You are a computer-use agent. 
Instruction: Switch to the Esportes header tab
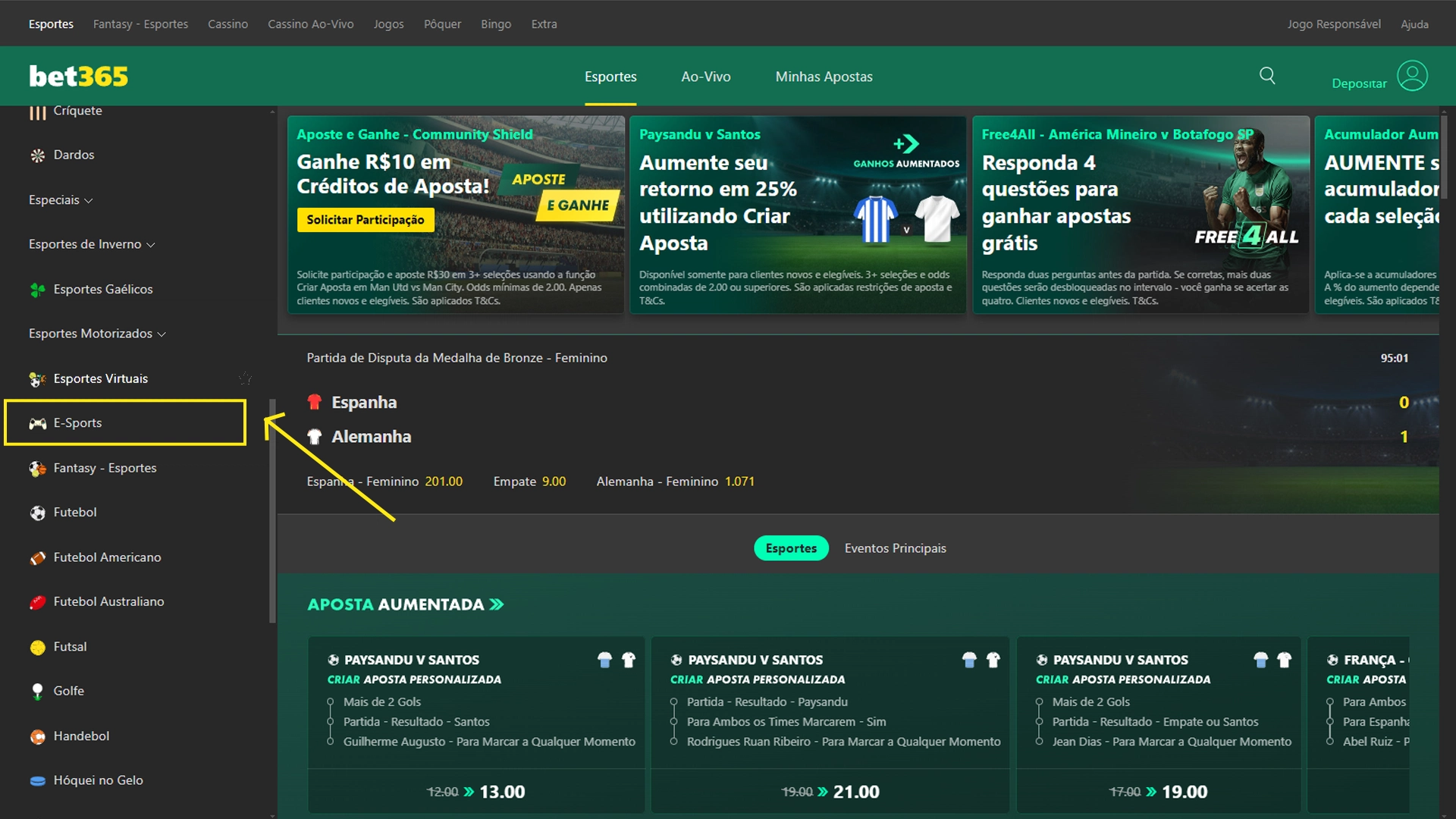click(610, 77)
